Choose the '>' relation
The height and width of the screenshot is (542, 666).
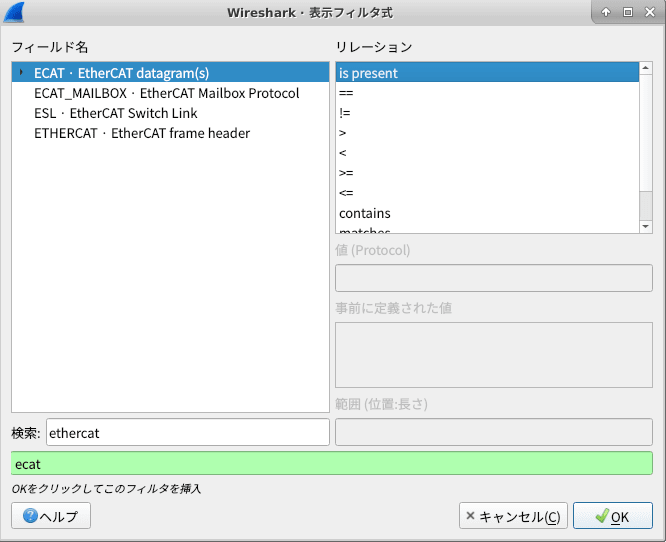pos(487,133)
